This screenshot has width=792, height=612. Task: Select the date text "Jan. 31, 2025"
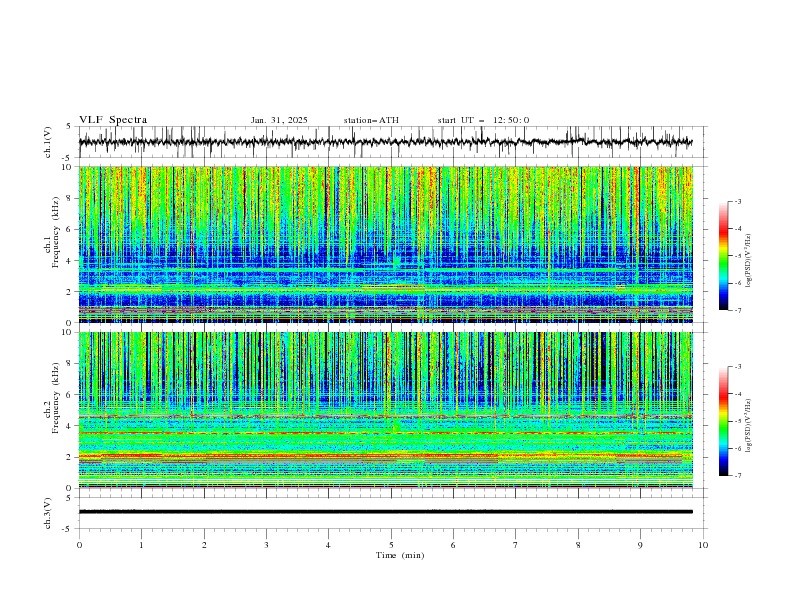click(279, 120)
